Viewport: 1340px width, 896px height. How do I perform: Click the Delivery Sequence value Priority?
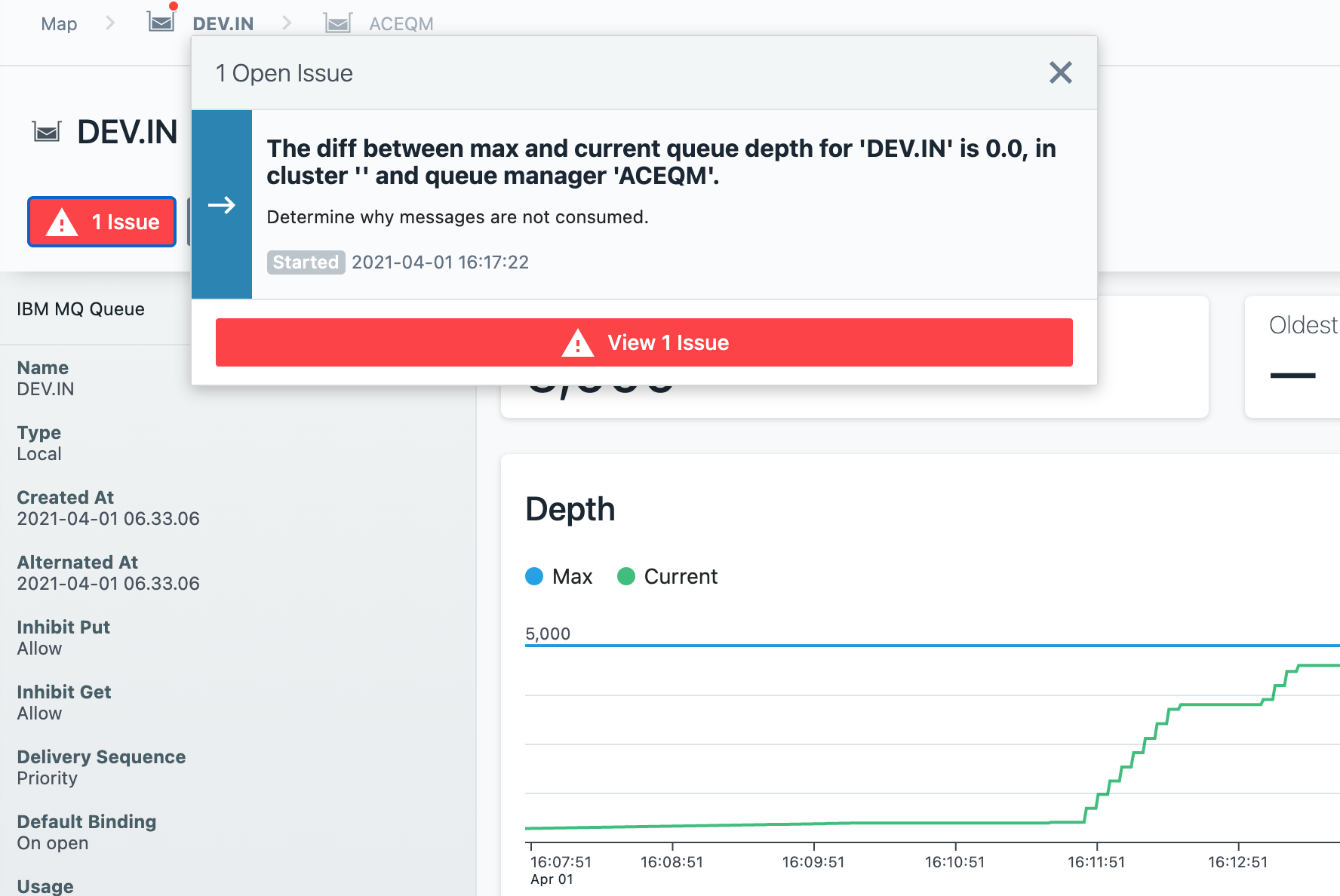click(47, 778)
